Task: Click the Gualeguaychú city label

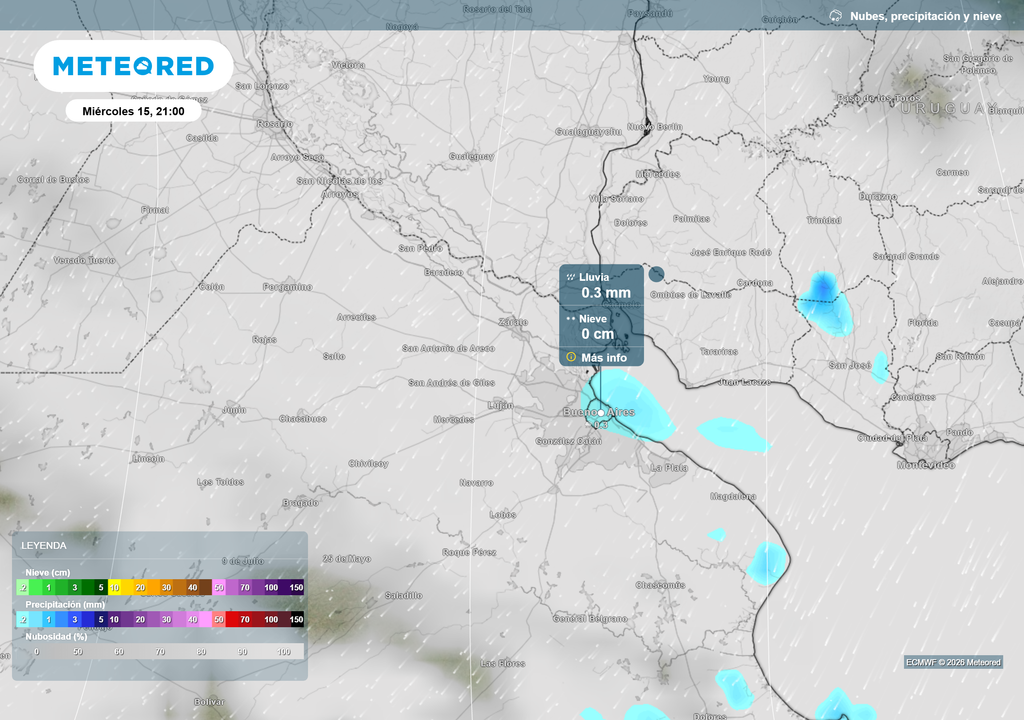Action: pyautogui.click(x=588, y=132)
